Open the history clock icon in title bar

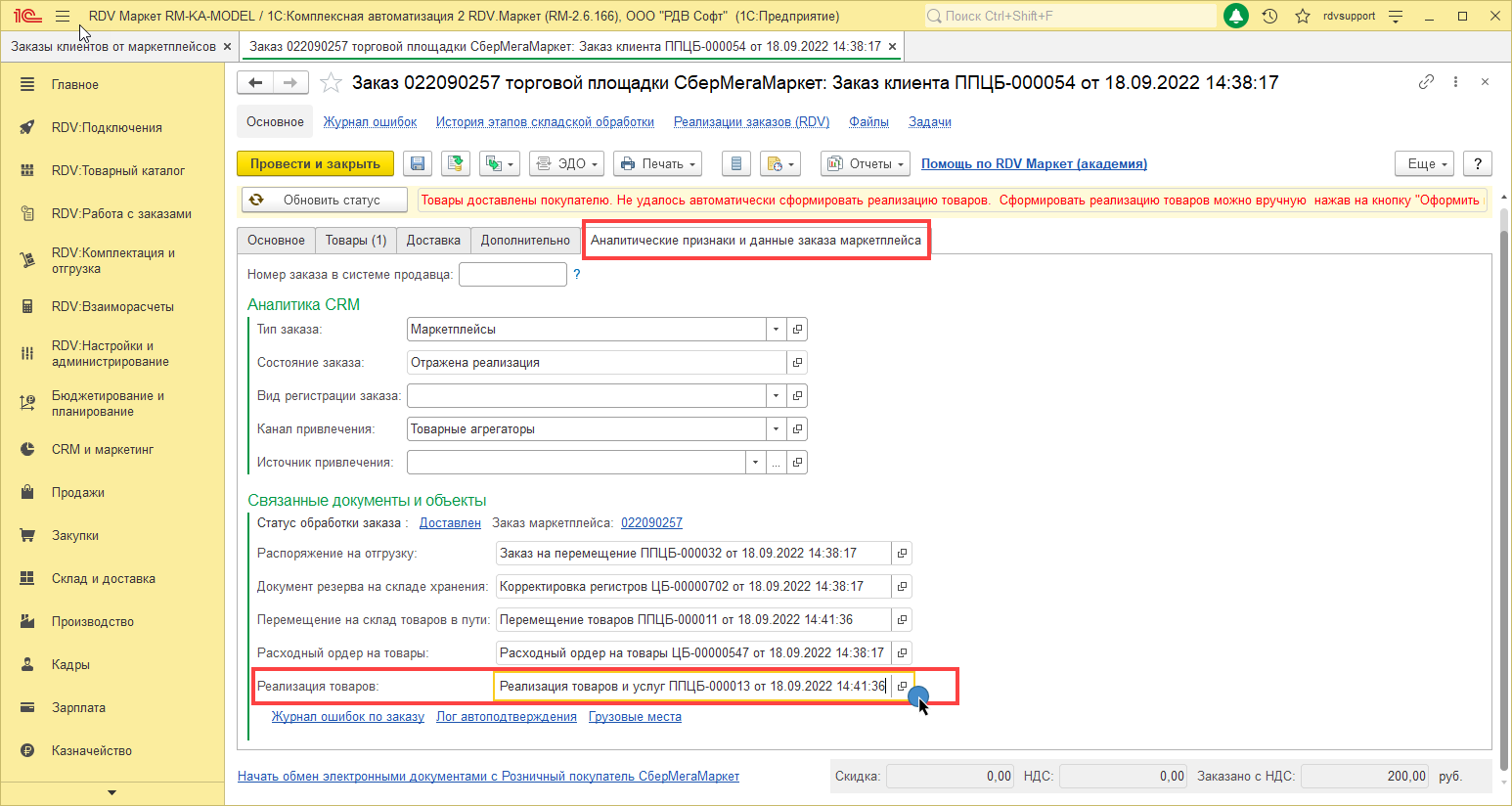[x=1269, y=17]
